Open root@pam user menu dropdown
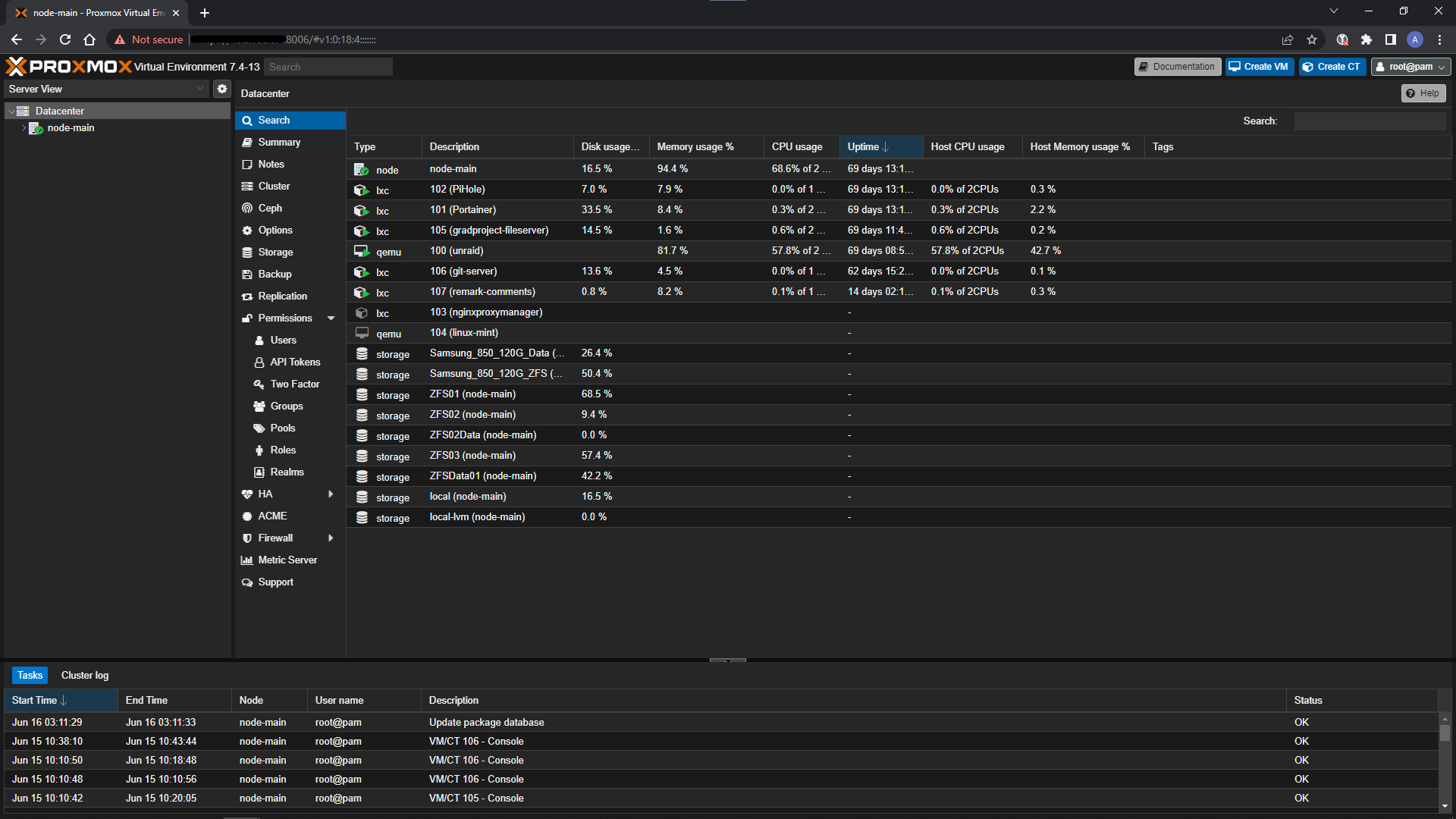The height and width of the screenshot is (819, 1456). click(1411, 67)
